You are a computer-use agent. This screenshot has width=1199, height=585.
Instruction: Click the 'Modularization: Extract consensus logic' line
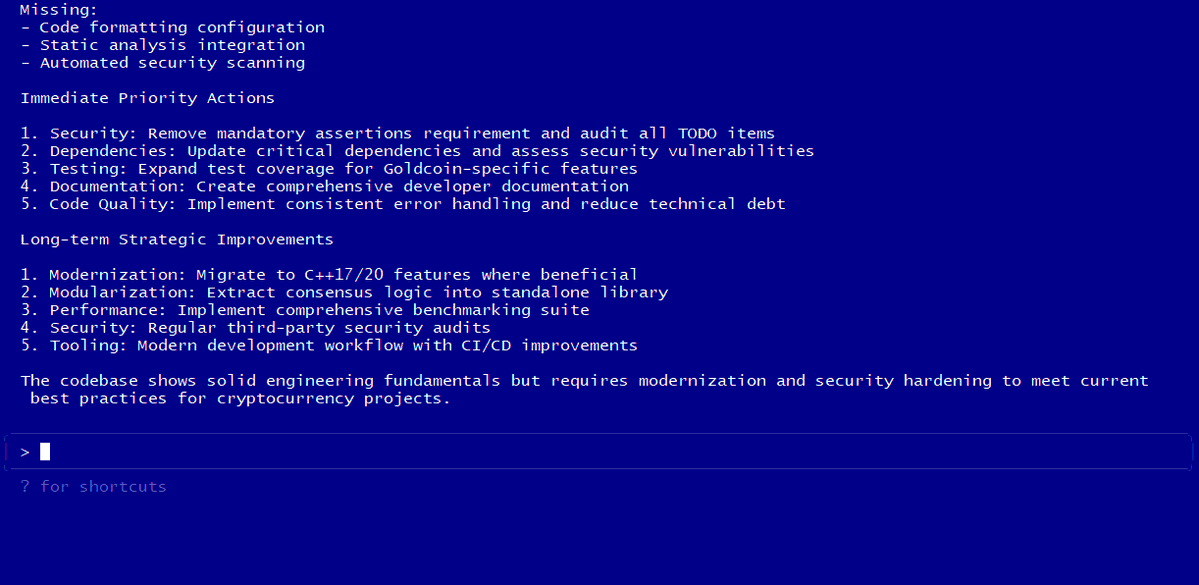(344, 292)
